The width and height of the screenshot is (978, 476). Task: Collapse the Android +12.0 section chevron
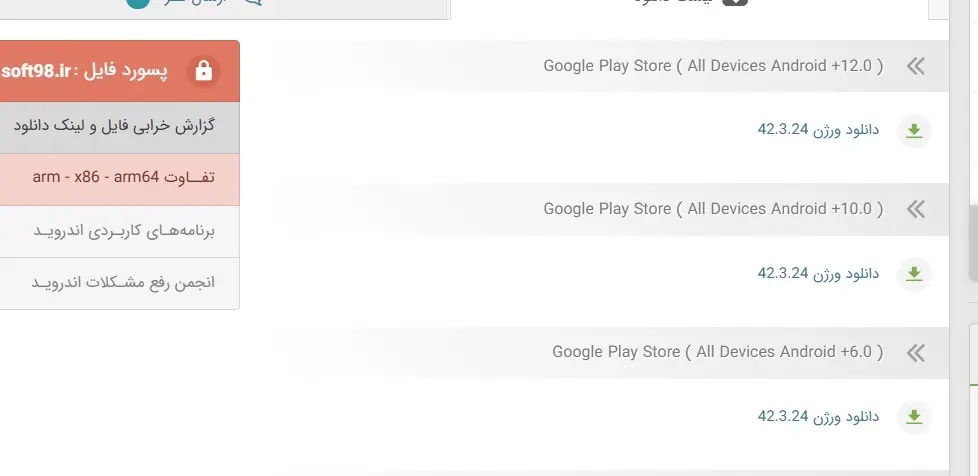pyautogui.click(x=914, y=66)
